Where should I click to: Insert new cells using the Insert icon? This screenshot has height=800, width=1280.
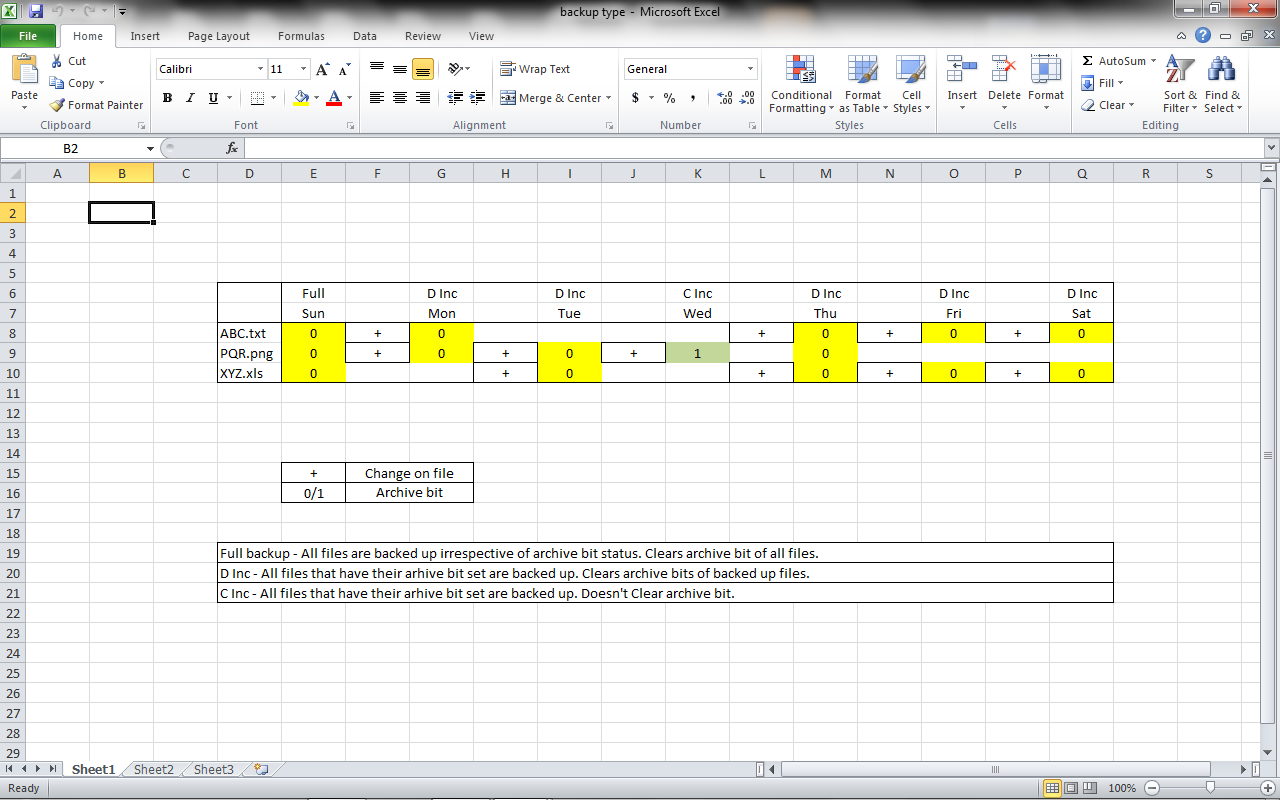(961, 80)
